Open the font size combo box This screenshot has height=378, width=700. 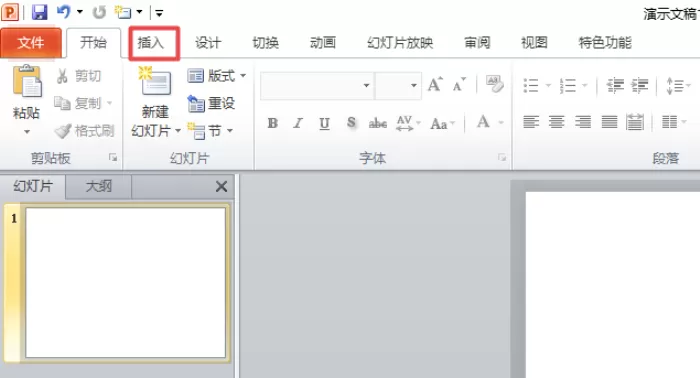click(x=398, y=85)
